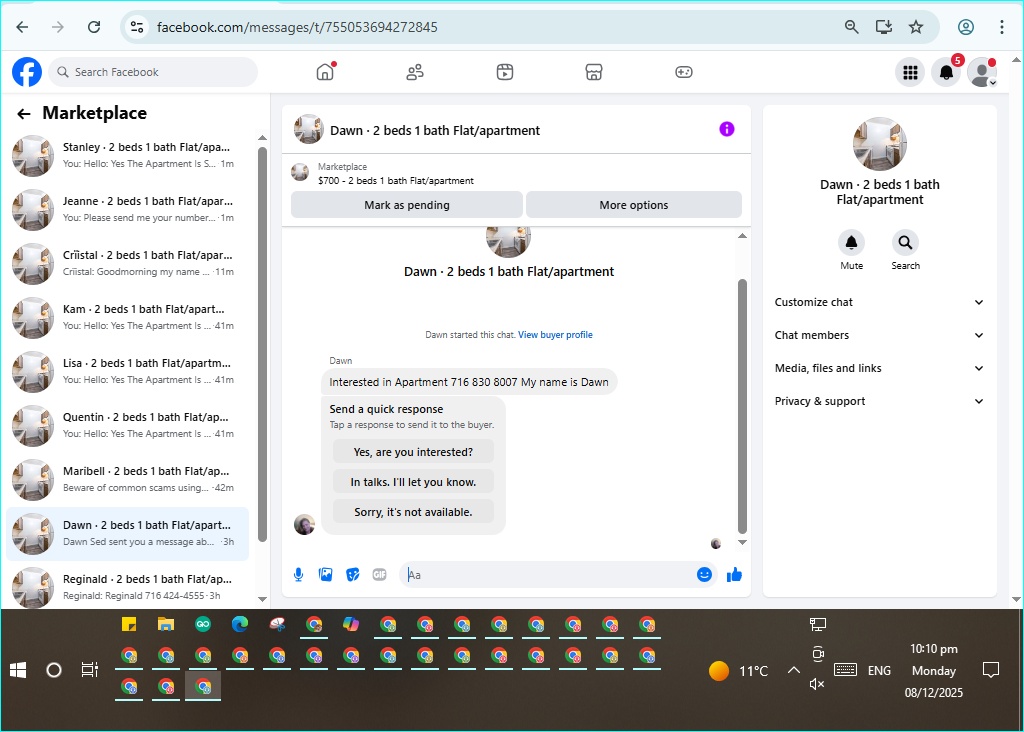1024x732 pixels.
Task: Open the View buyer profile link
Action: click(x=555, y=335)
